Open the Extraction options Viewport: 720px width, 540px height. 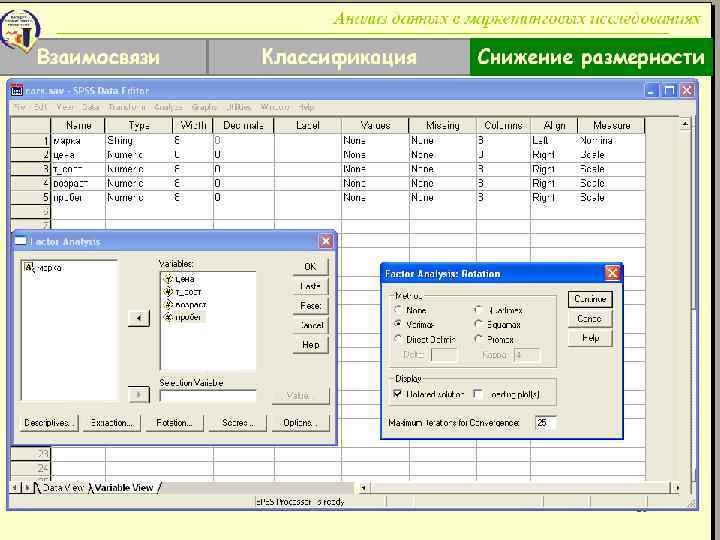[112, 422]
